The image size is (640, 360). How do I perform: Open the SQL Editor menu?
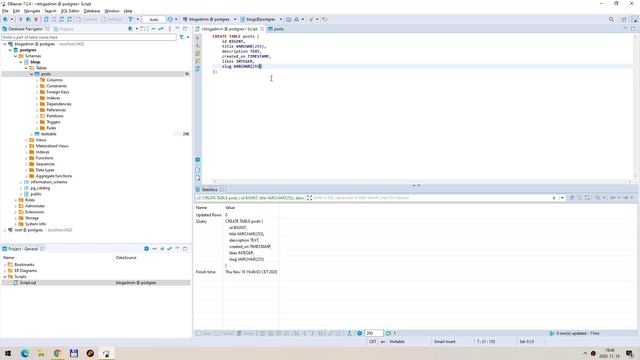pos(70,11)
